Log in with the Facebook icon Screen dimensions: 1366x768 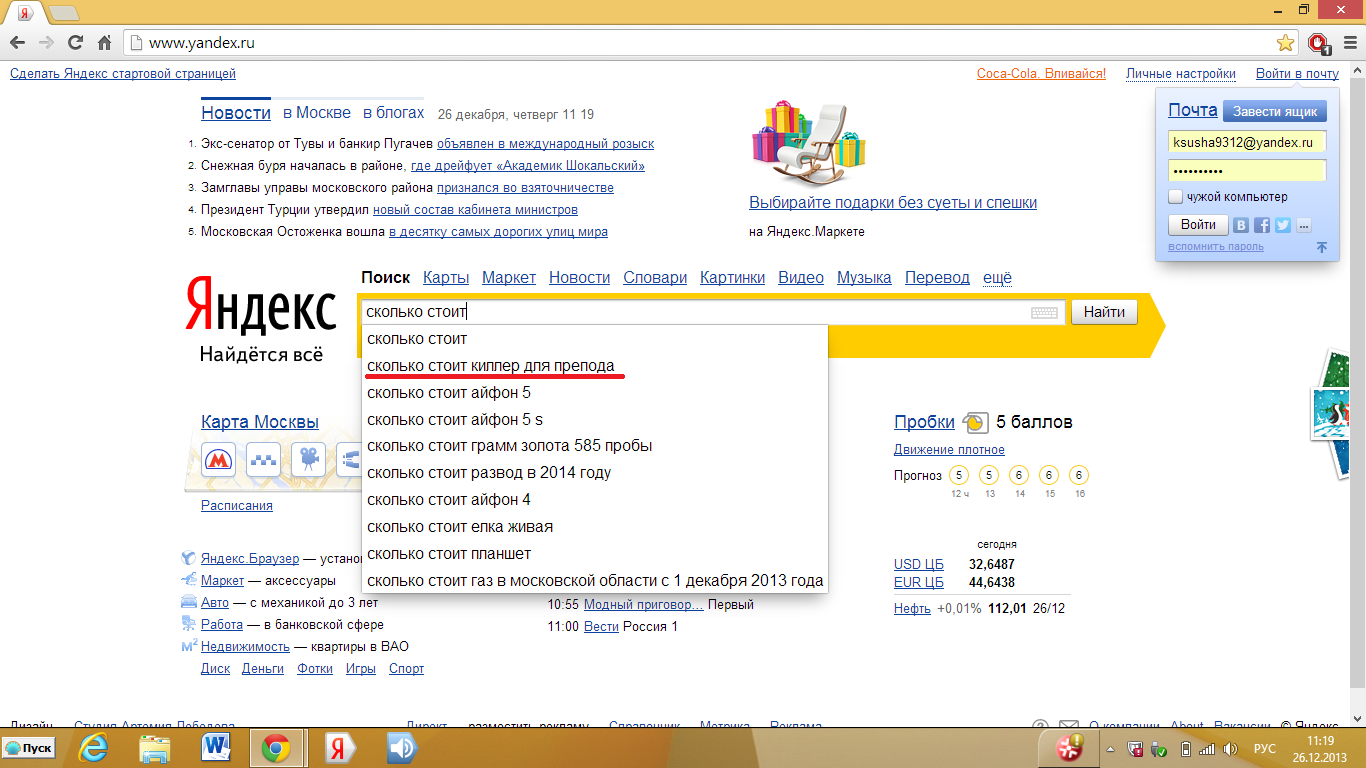click(1262, 225)
